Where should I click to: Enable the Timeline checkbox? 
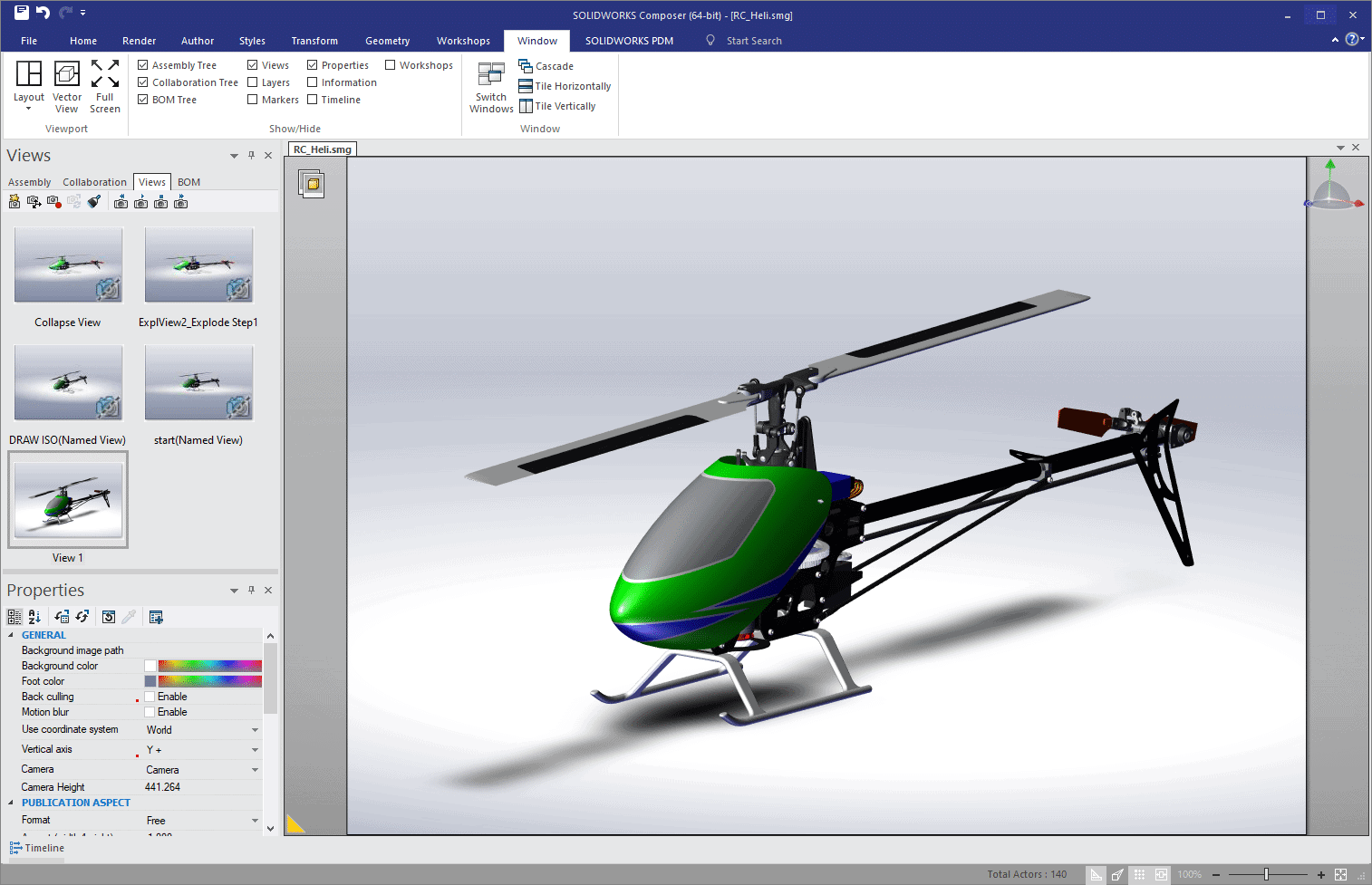313,100
